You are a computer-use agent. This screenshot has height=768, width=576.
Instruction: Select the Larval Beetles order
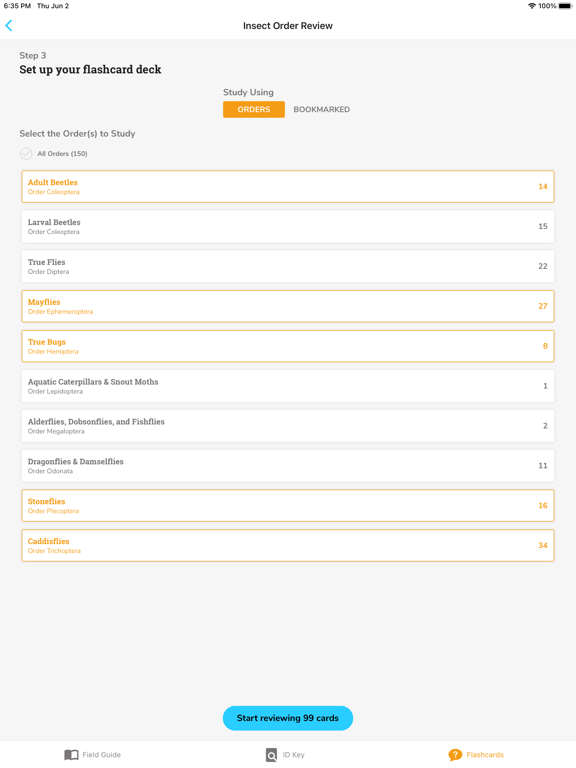pyautogui.click(x=288, y=226)
